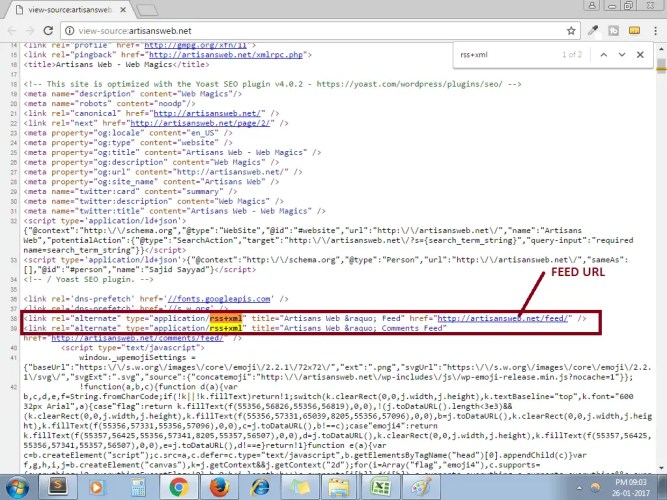
Task: Click the Yoast SEO plugin v4.0.2 comment line
Action: point(273,84)
